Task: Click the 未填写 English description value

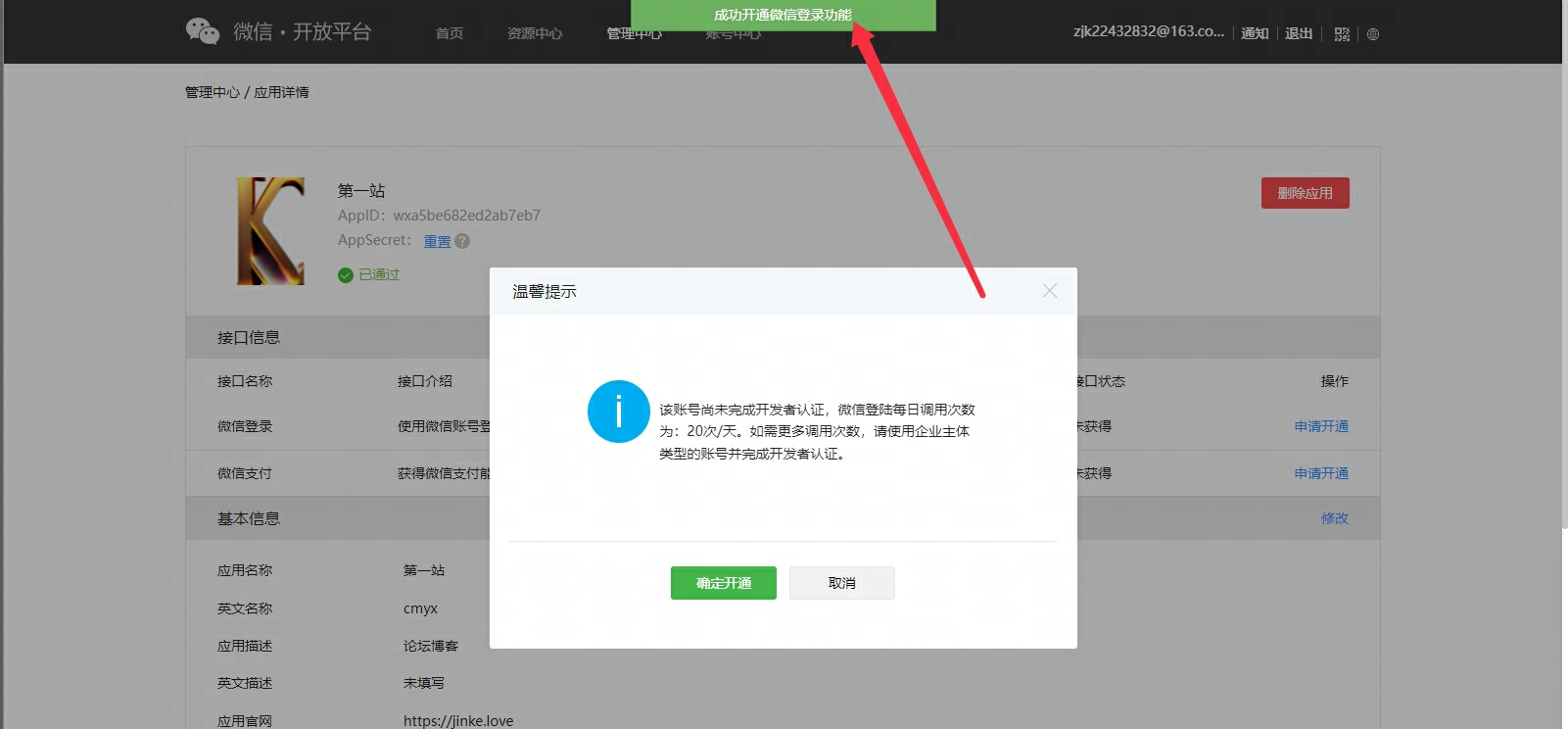Action: 424,683
